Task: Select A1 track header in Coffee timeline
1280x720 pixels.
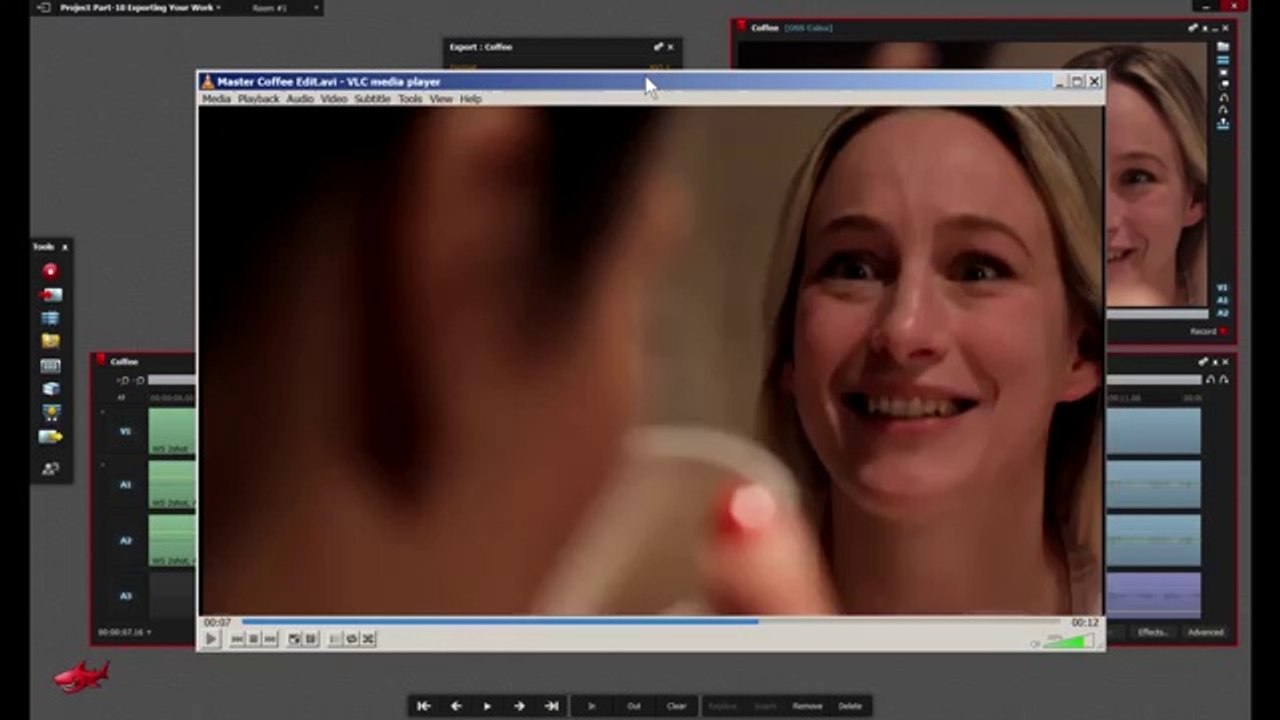Action: (125, 484)
